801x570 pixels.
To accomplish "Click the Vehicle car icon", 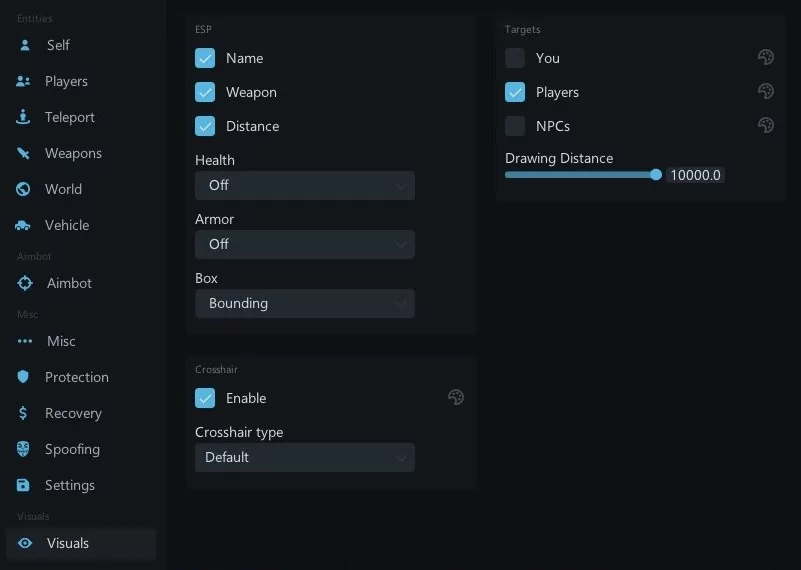I will point(23,225).
